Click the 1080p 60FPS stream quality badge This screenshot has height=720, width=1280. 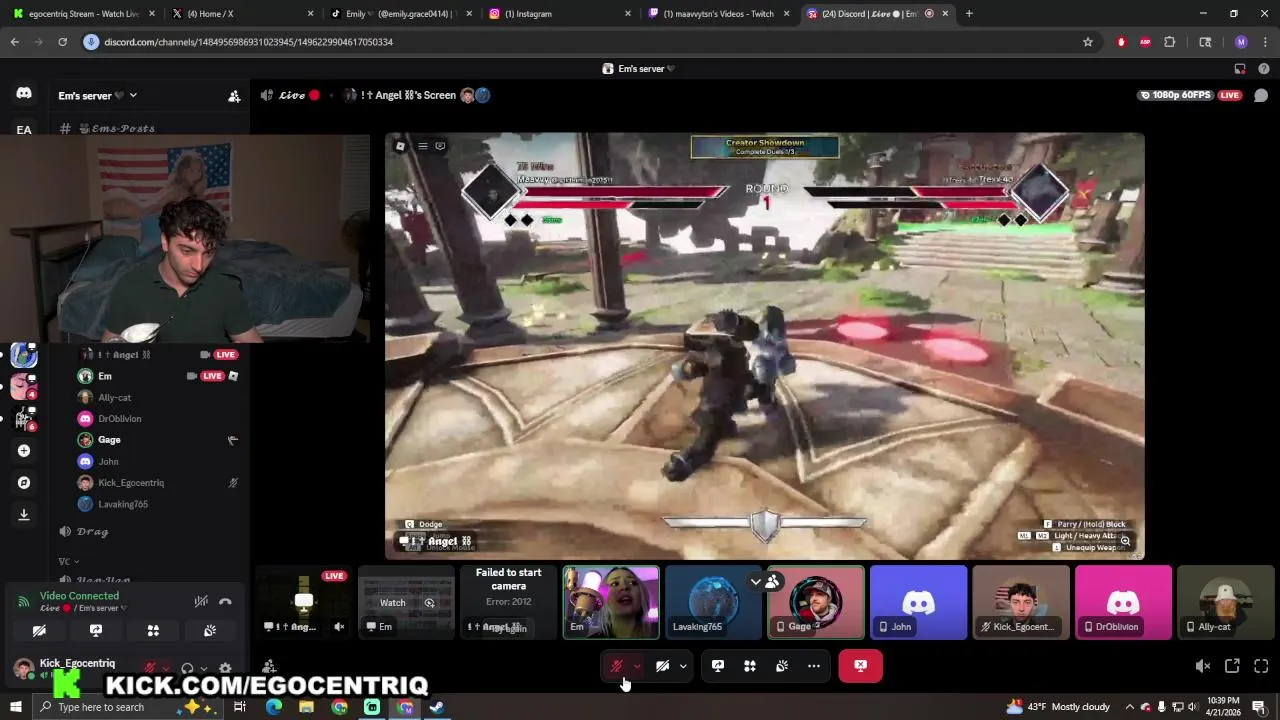point(1175,95)
